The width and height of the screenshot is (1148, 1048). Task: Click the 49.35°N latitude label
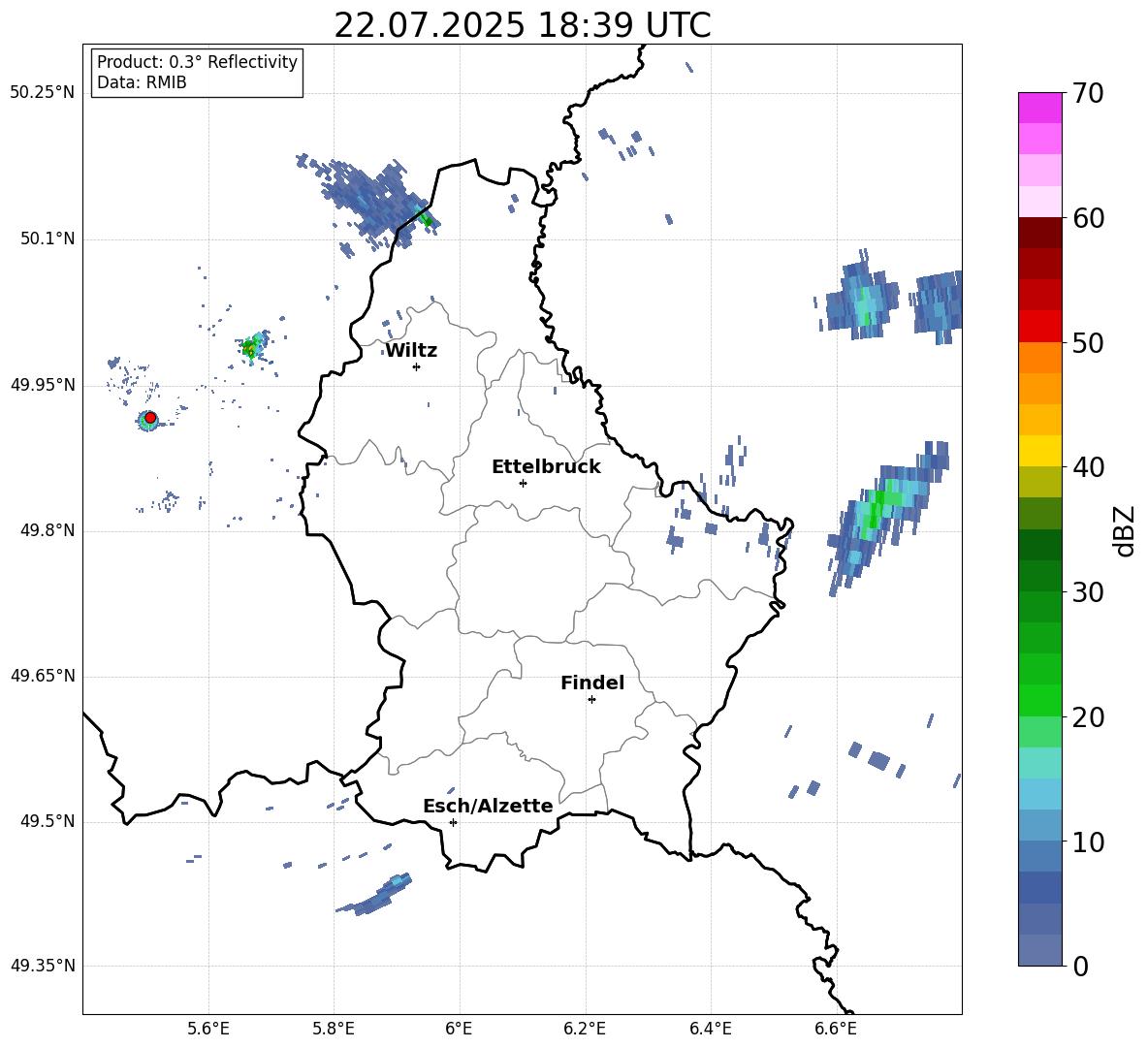coord(43,966)
